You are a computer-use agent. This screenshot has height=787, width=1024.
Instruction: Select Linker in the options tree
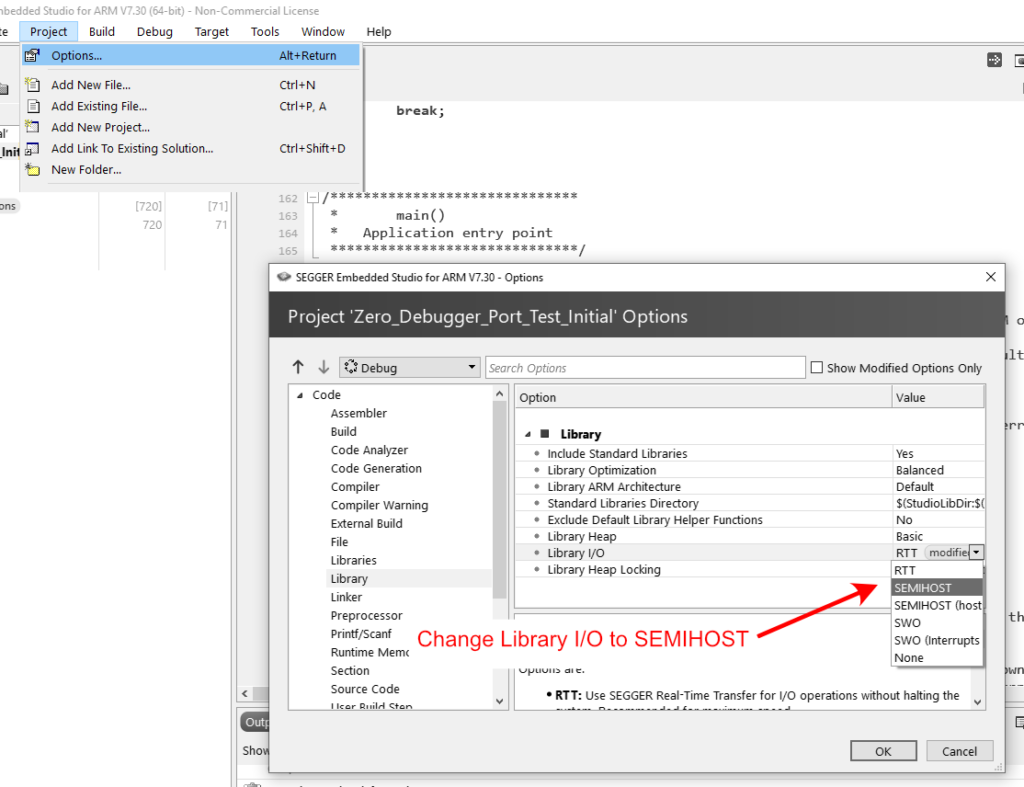[x=346, y=597]
